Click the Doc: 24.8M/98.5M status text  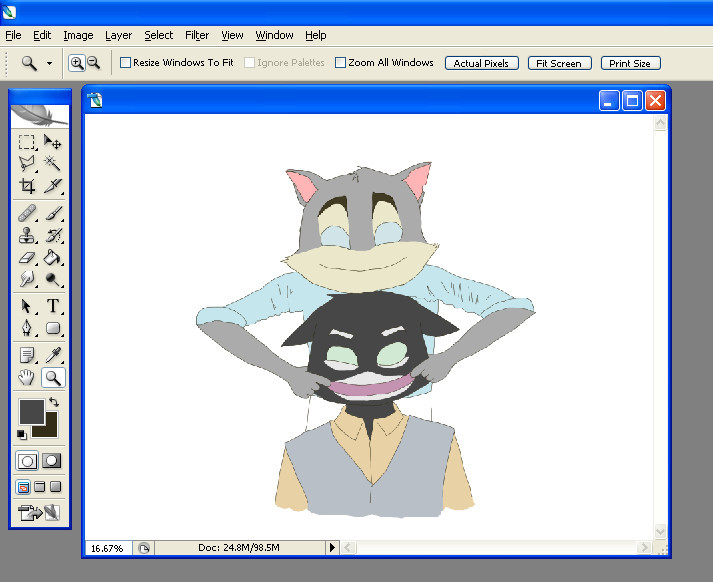pyautogui.click(x=239, y=547)
